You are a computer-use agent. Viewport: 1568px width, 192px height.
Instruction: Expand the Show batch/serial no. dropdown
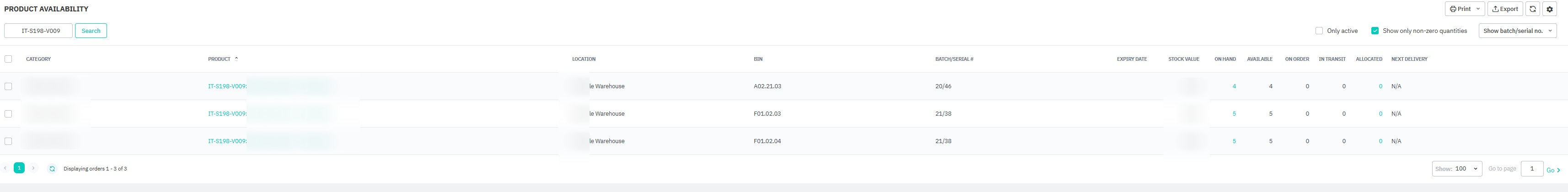(x=1517, y=31)
